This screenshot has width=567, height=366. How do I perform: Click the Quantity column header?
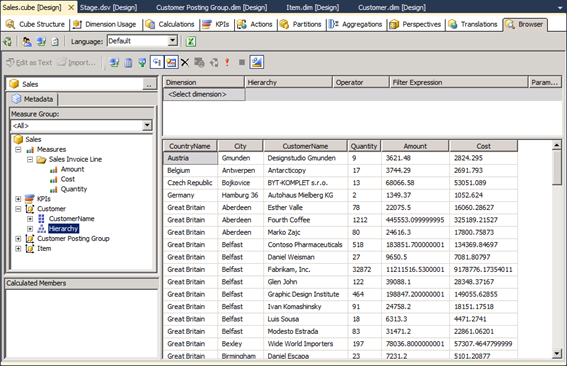364,146
